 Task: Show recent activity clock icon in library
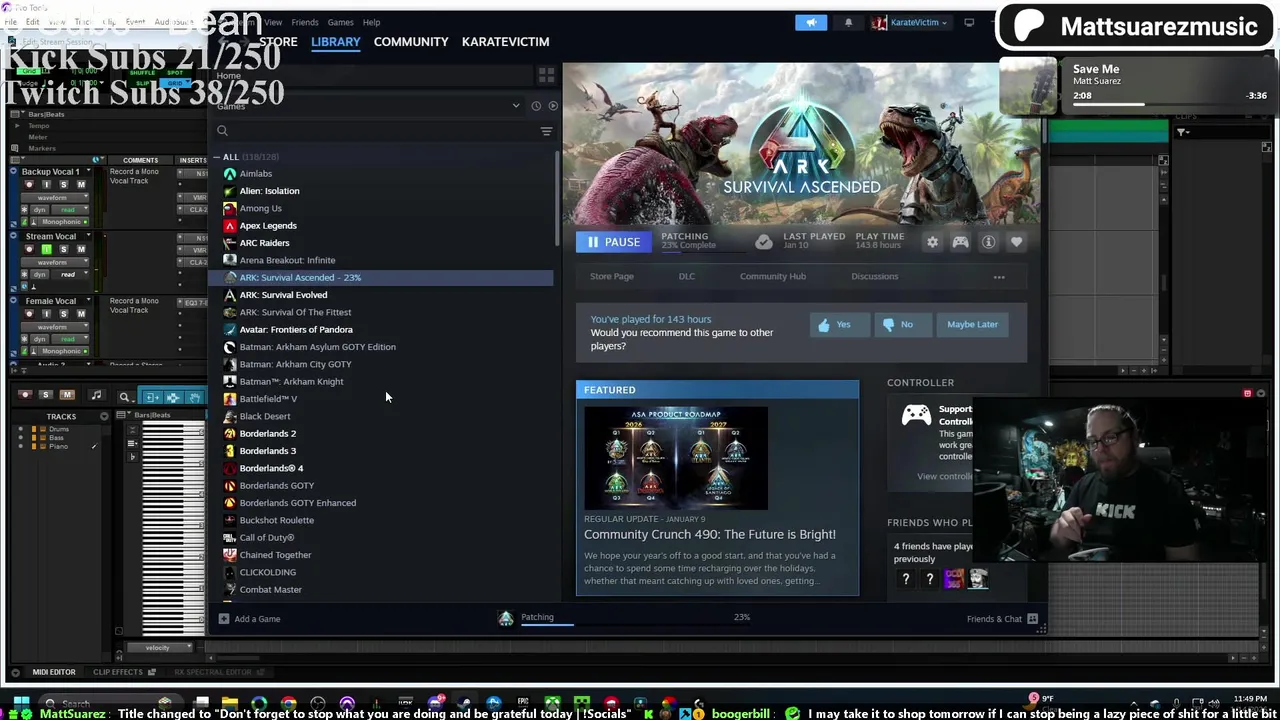click(x=536, y=105)
